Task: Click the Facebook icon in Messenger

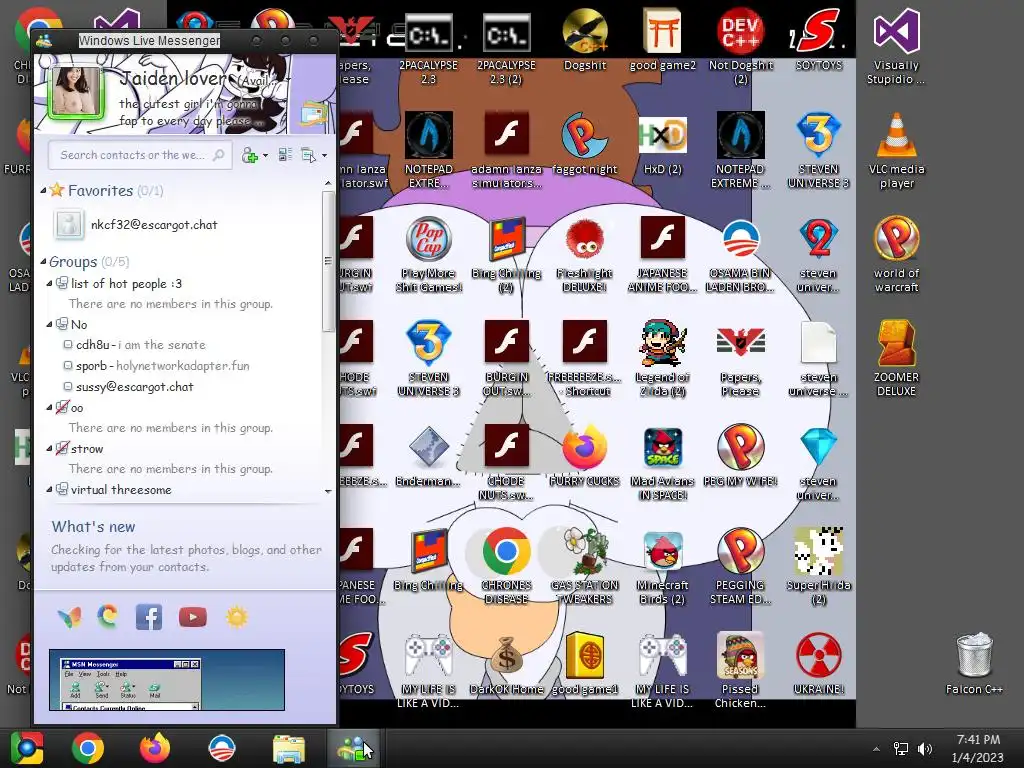Action: pos(149,617)
